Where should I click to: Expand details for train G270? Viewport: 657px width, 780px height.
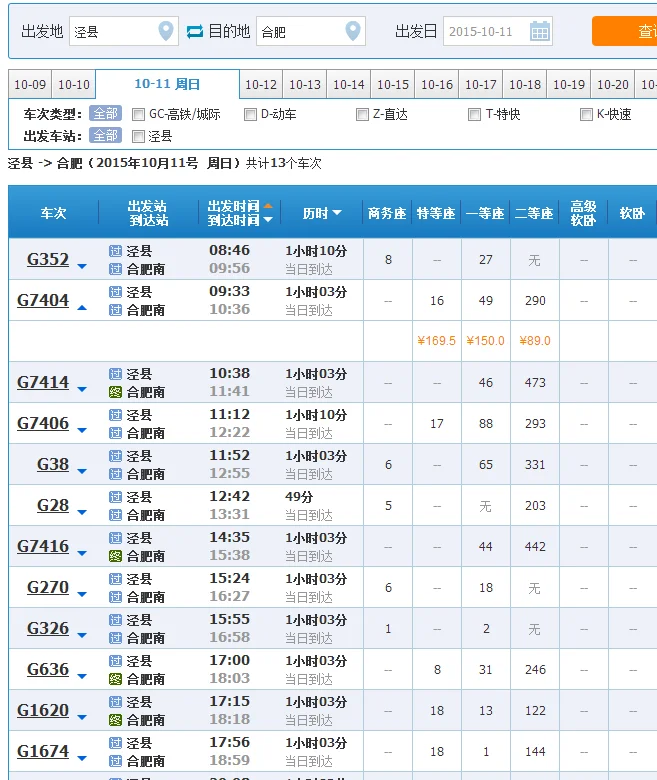click(x=82, y=594)
